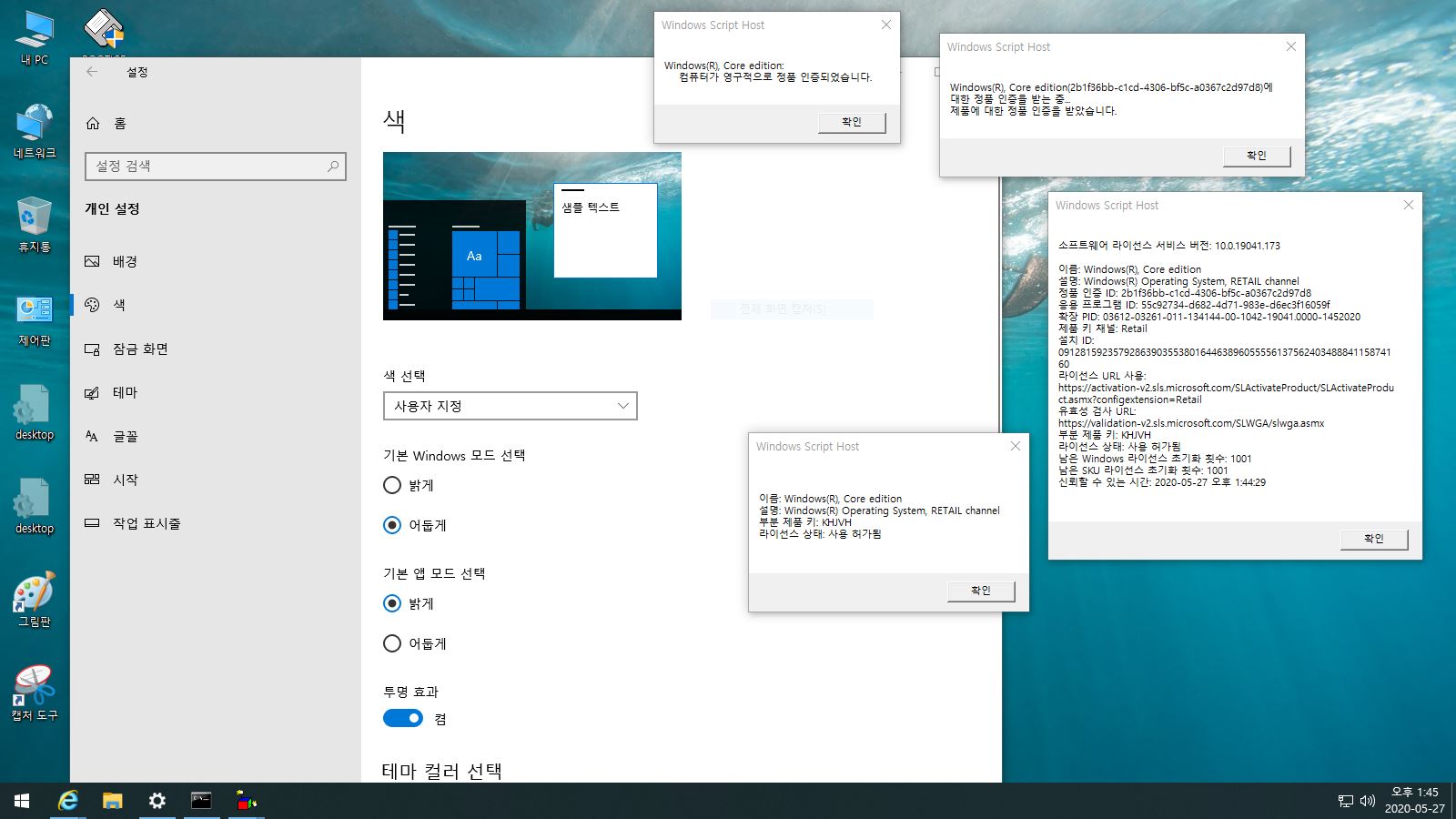Click 확인 in the activation success dialog

point(851,122)
